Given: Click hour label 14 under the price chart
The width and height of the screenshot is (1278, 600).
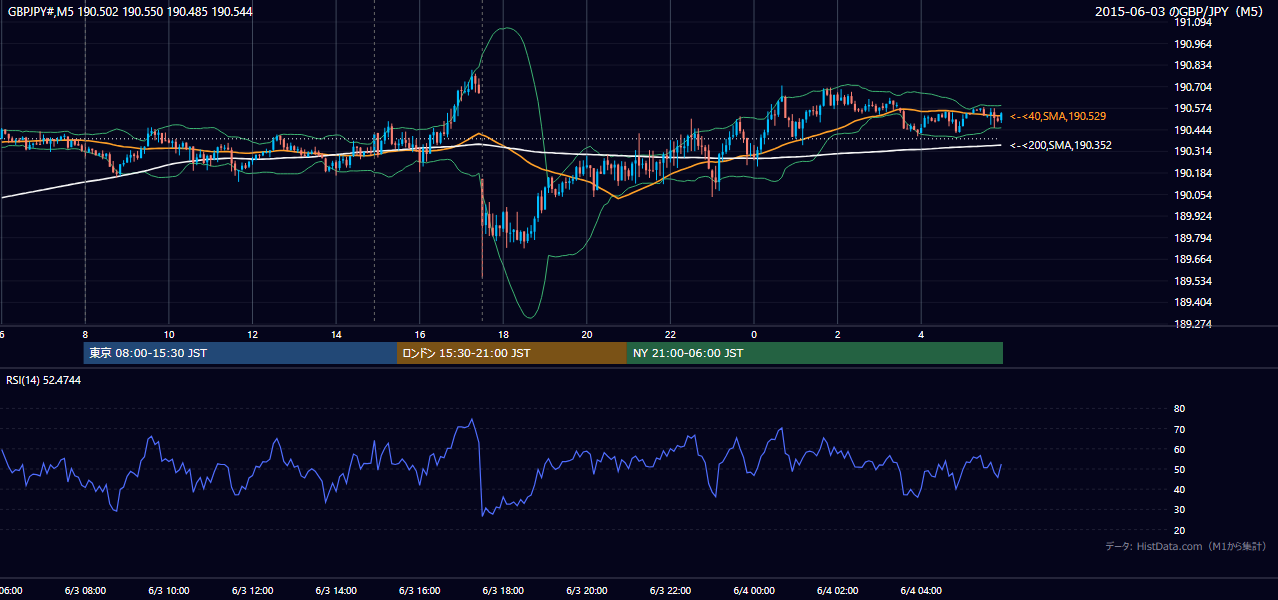Looking at the screenshot, I should (336, 334).
